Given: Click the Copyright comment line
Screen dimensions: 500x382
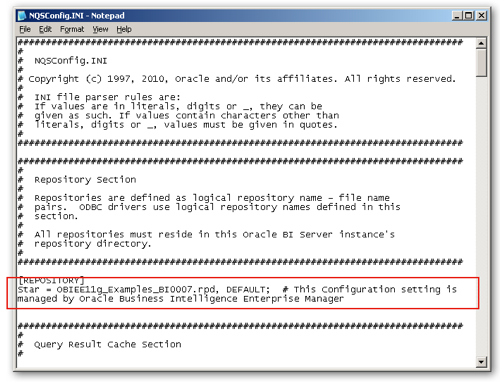Looking at the screenshot, I should point(237,79).
